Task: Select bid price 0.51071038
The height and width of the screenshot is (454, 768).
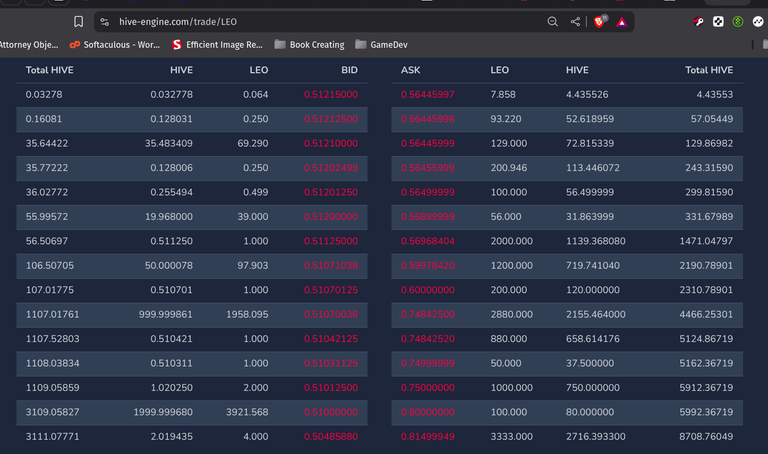Action: point(331,265)
